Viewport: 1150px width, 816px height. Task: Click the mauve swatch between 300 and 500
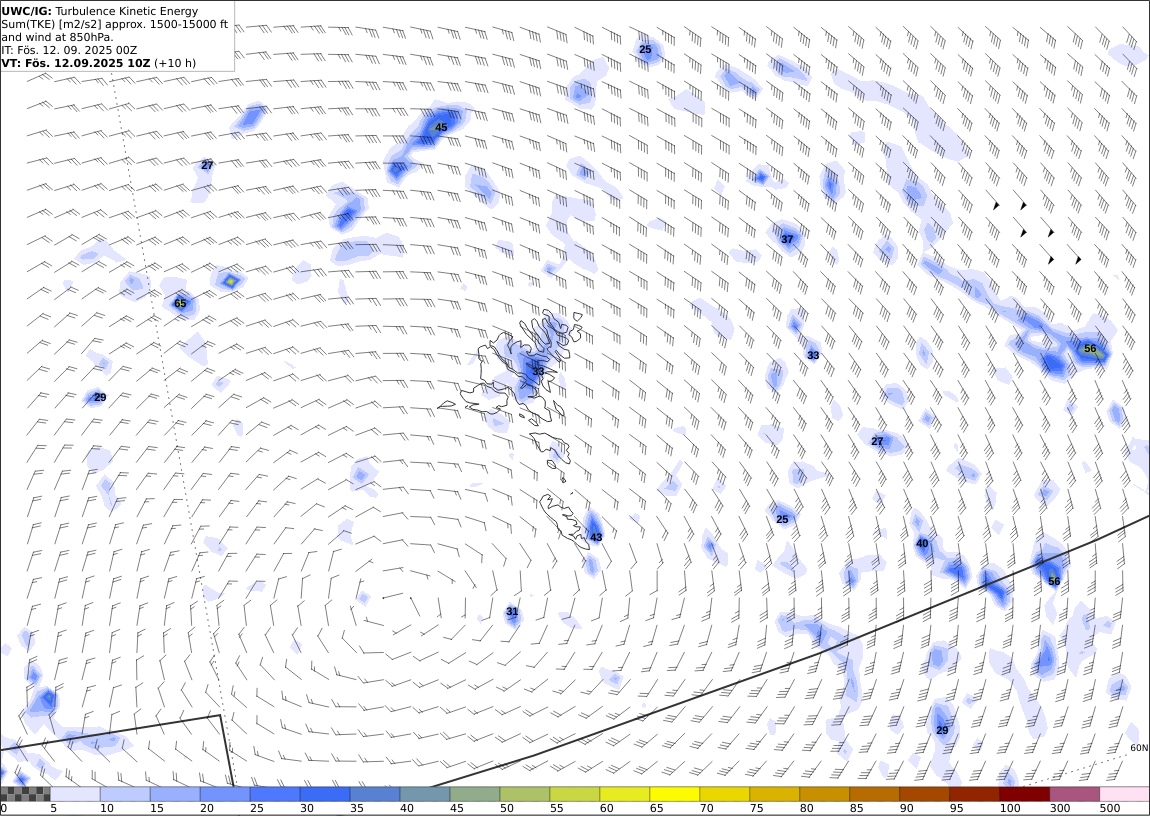1074,794
